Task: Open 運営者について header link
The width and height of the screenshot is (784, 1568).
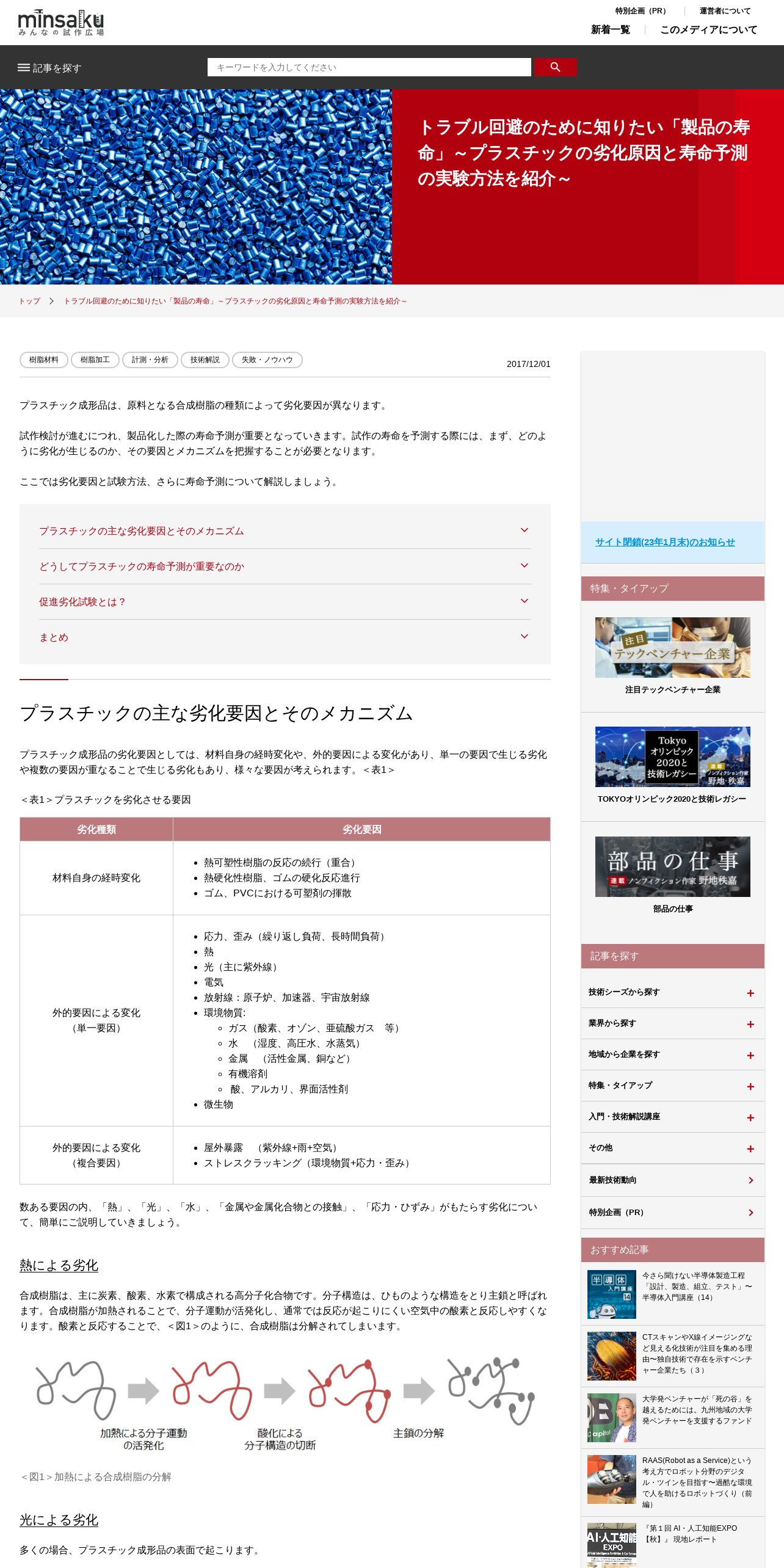Action: pos(725,11)
